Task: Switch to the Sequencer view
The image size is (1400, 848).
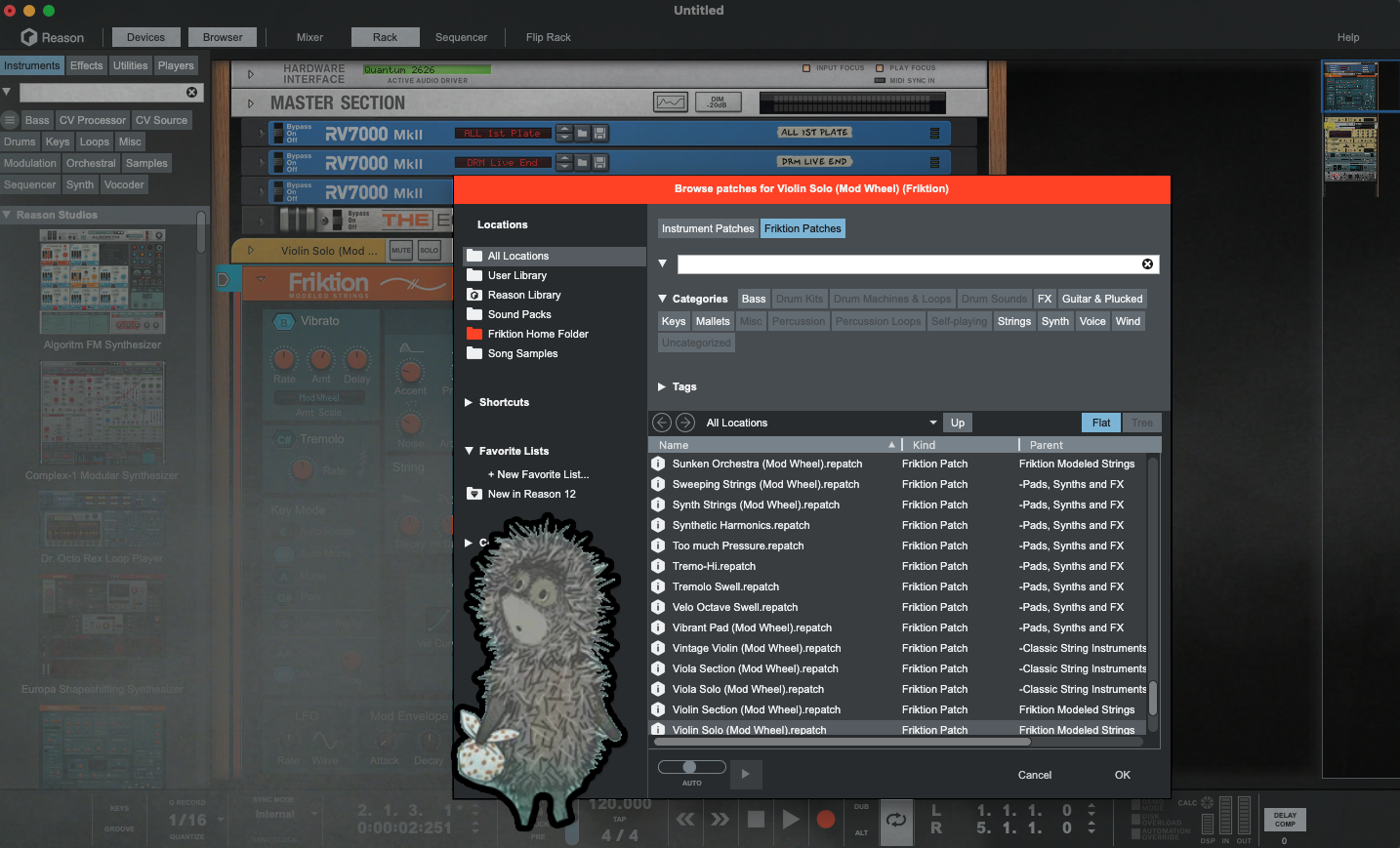Action: [x=461, y=37]
